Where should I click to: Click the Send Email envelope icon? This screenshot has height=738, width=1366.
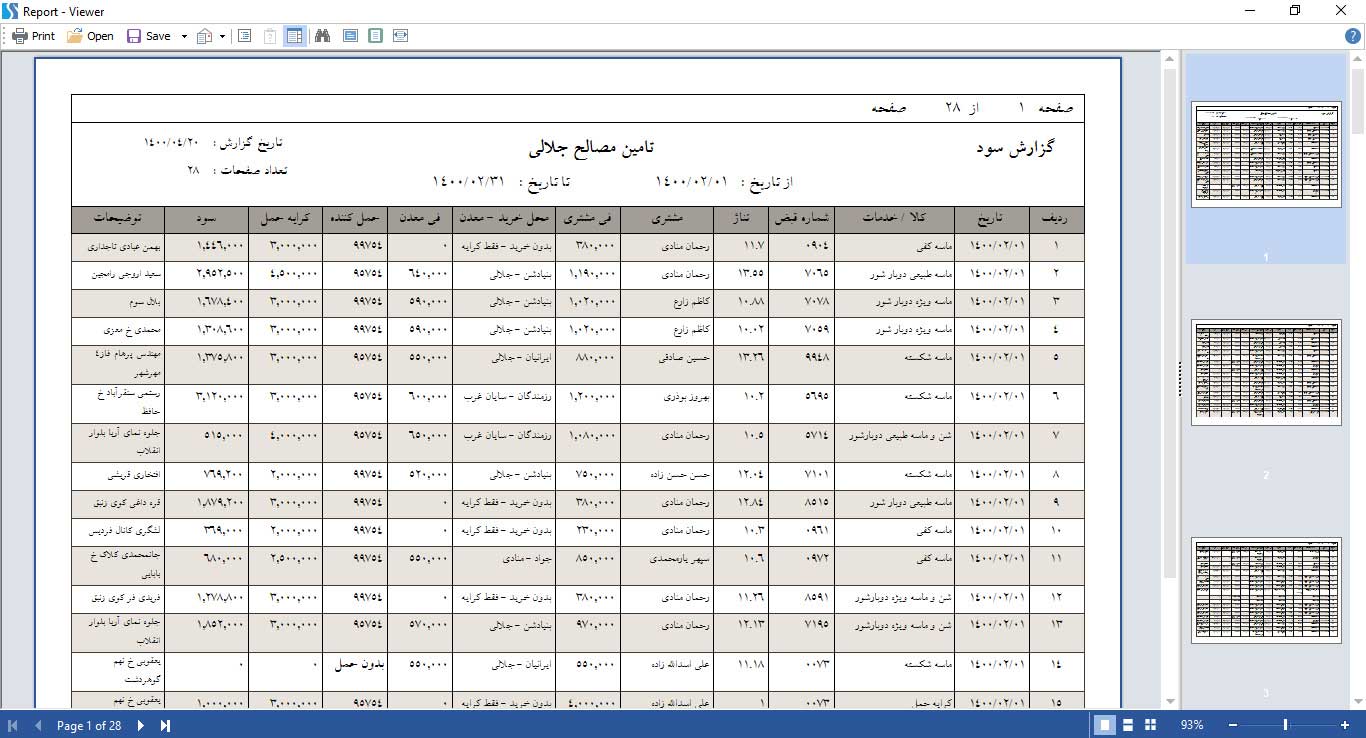pos(205,36)
